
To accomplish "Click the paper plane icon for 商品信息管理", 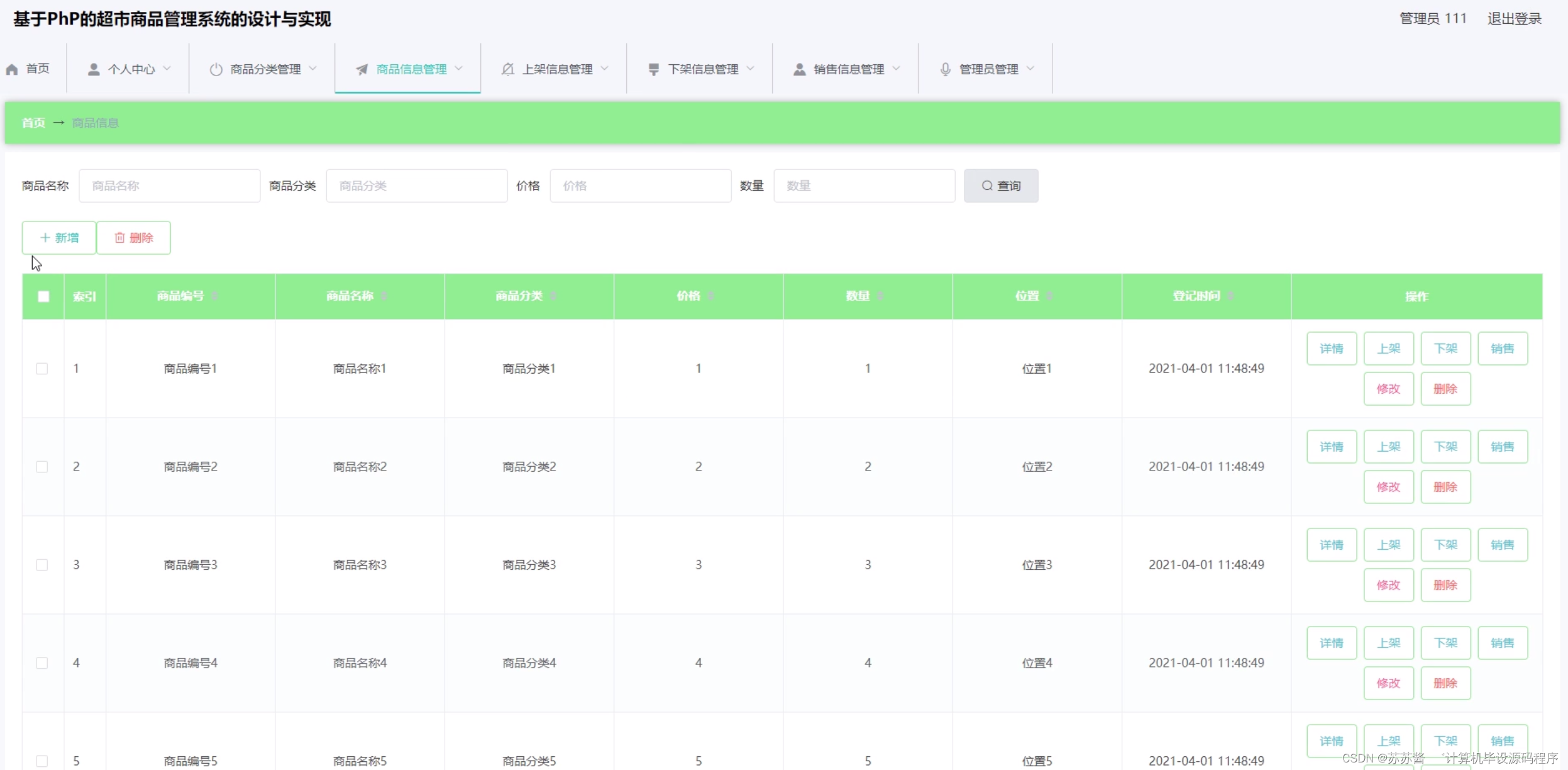I will coord(362,69).
